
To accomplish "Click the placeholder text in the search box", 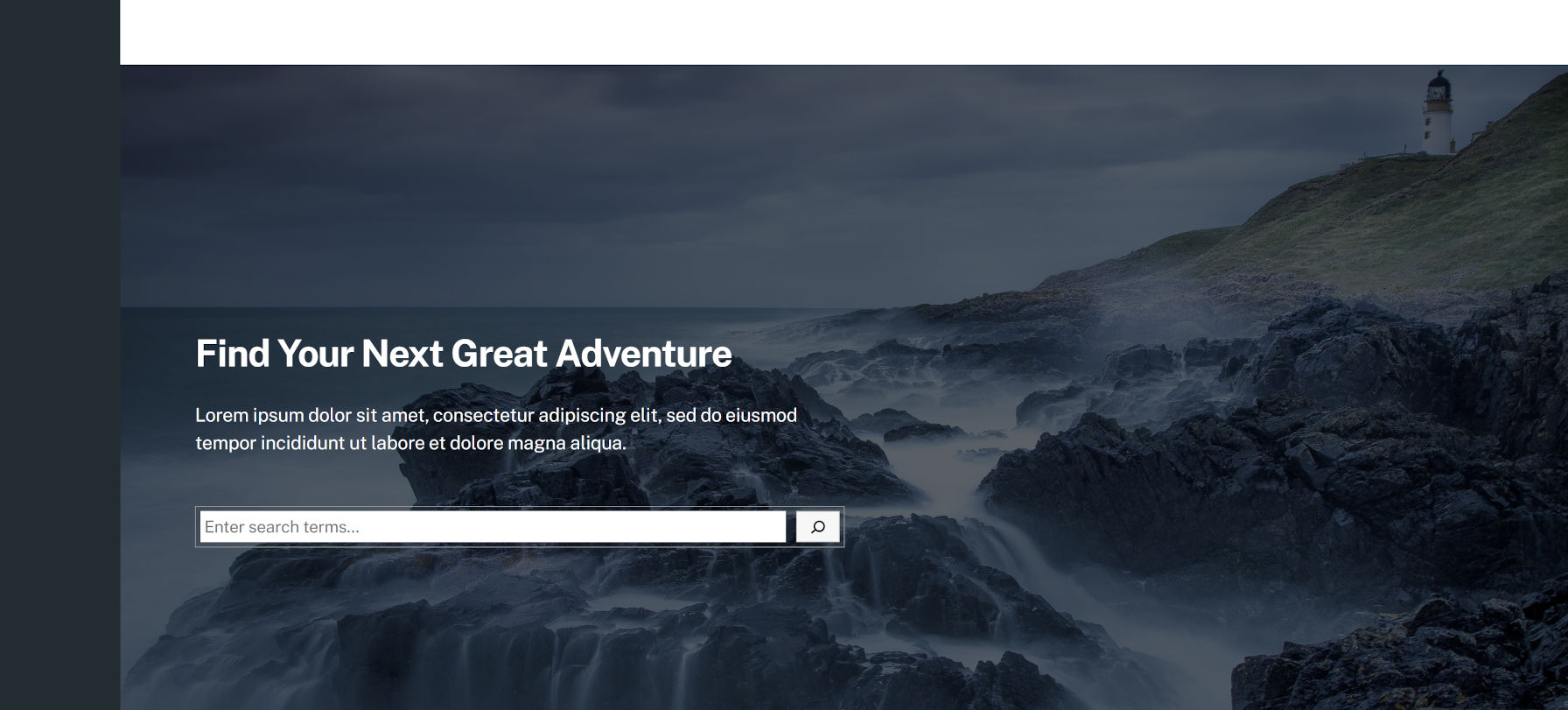I will 282,527.
